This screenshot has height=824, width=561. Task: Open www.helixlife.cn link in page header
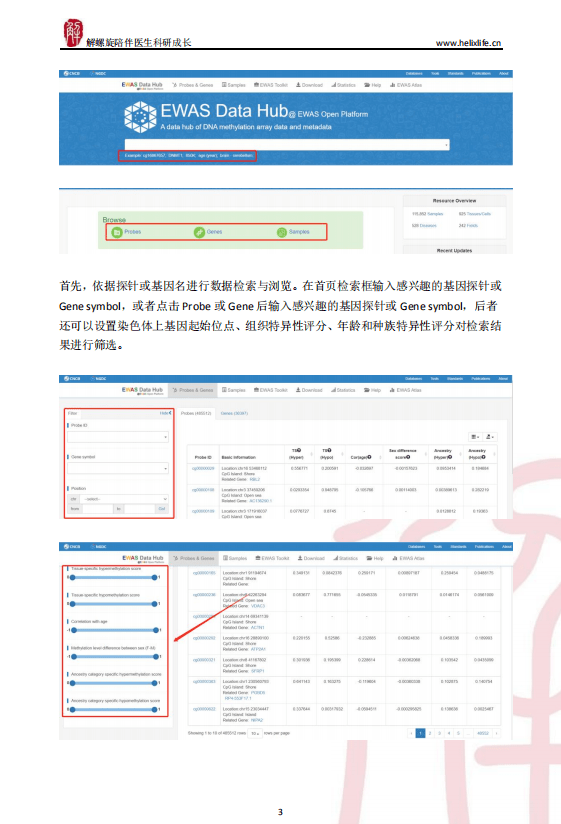(469, 43)
